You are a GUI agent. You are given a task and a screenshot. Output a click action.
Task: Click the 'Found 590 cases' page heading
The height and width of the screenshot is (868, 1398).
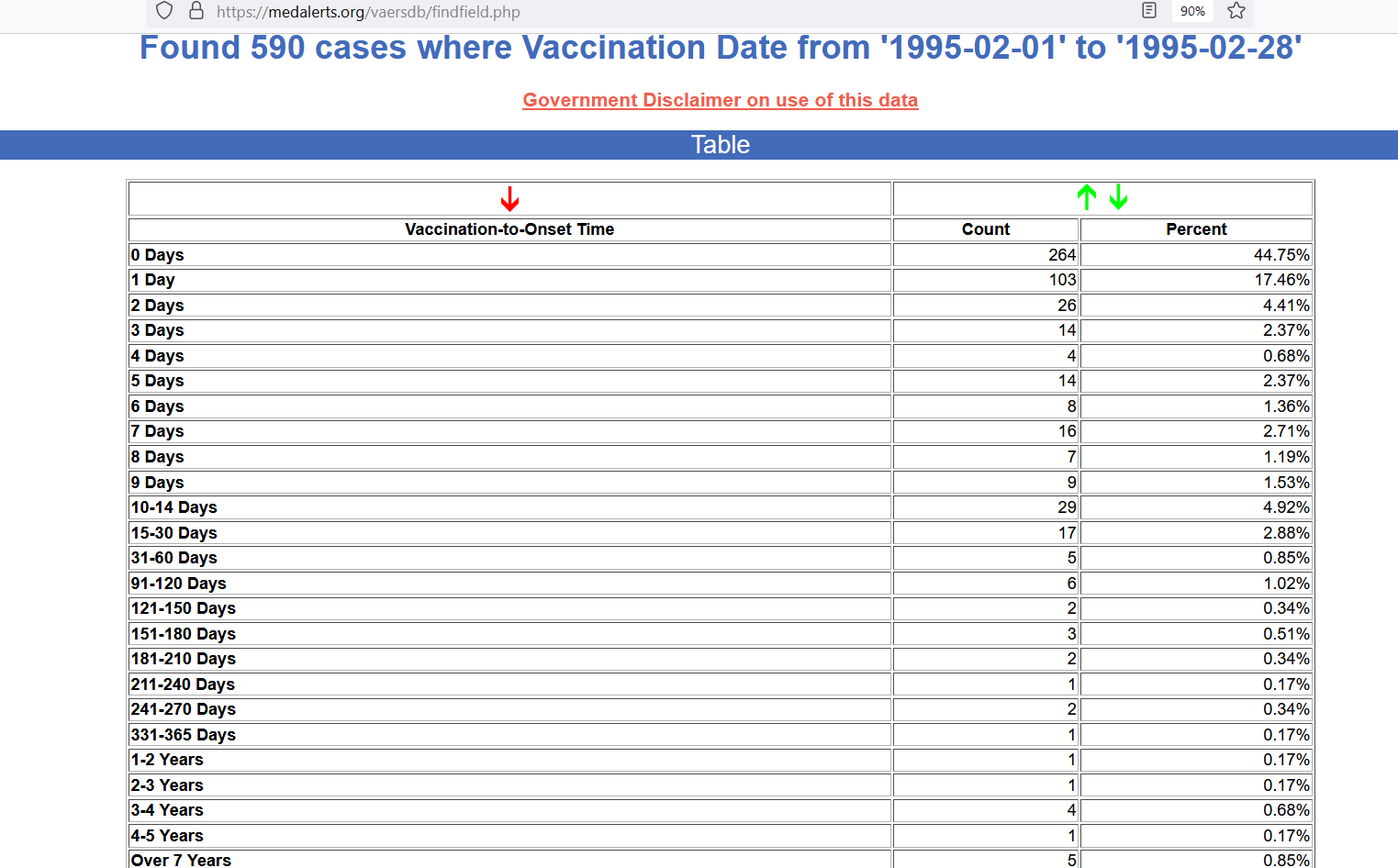pos(721,48)
